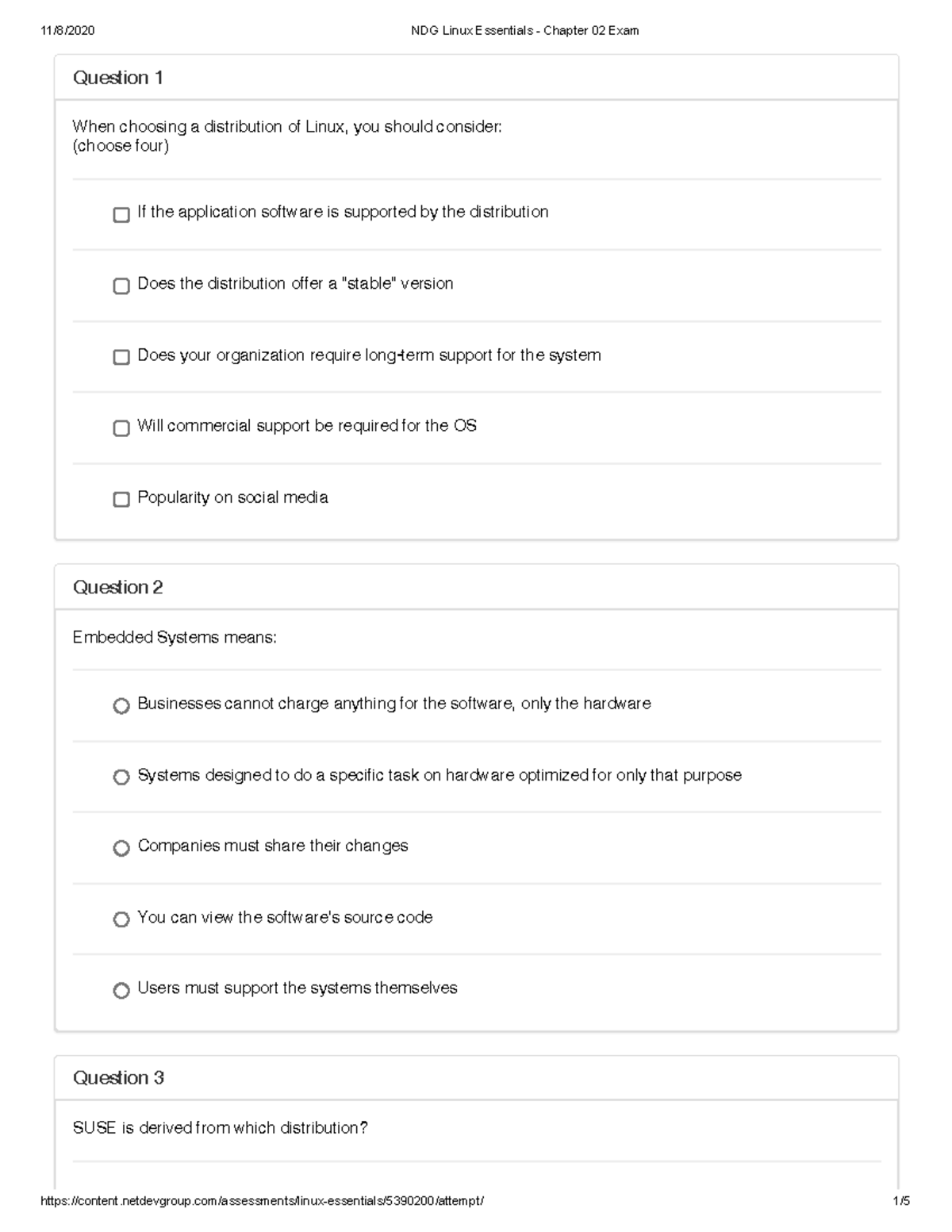Check 'If the application software is supported' option

[x=121, y=215]
